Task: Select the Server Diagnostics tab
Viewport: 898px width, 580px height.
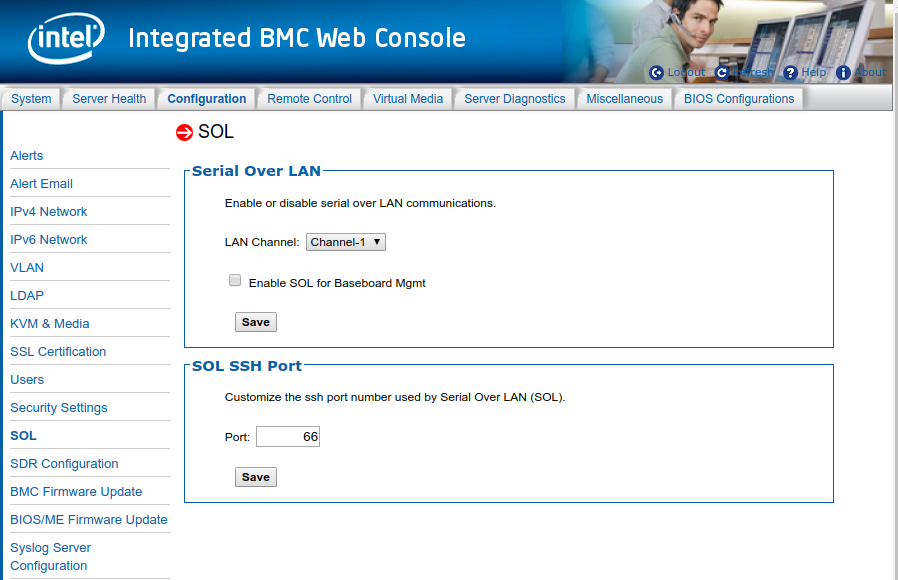Action: (x=514, y=98)
